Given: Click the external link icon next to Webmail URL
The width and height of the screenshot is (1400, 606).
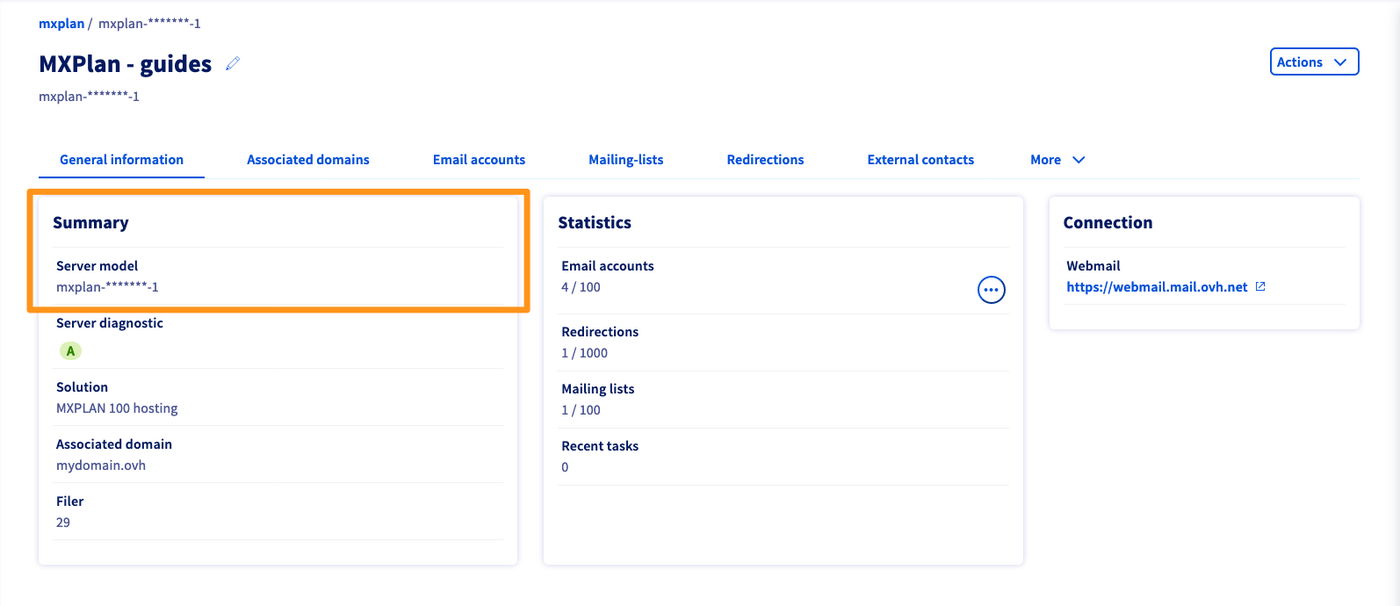Looking at the screenshot, I should [x=1260, y=287].
